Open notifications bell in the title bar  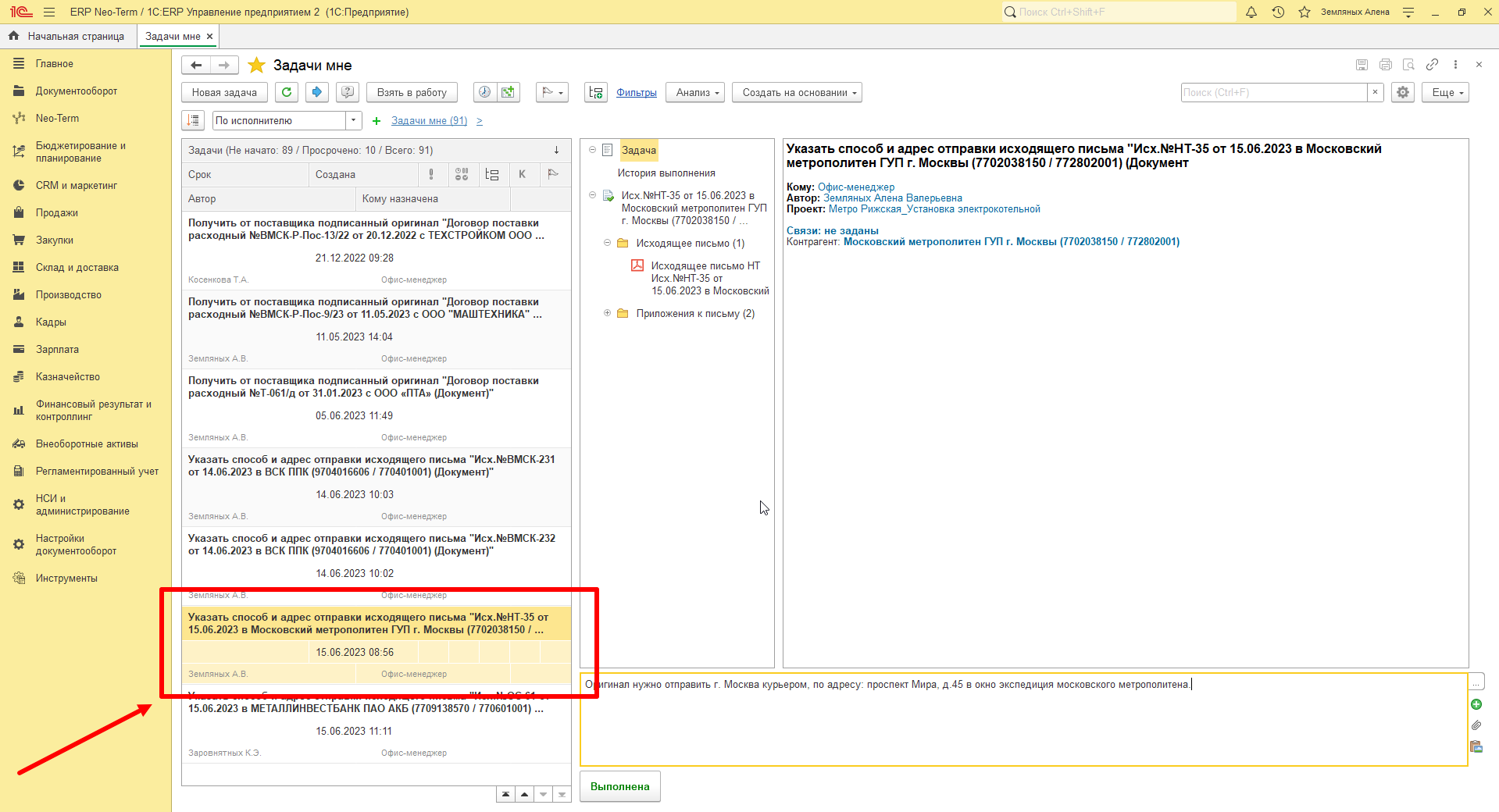(x=1251, y=12)
